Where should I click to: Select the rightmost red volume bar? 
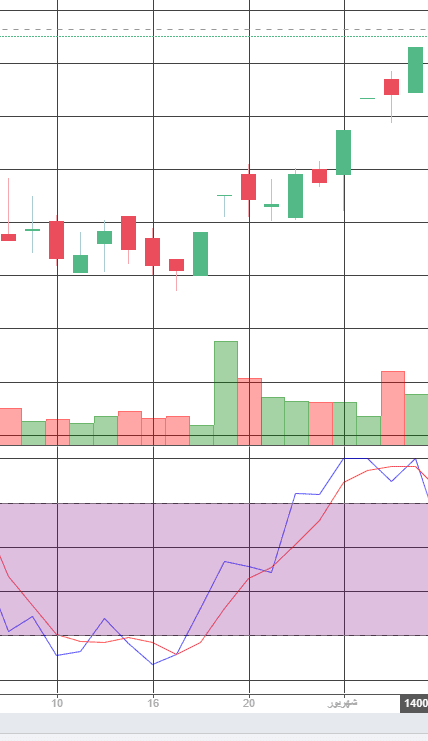(x=393, y=408)
